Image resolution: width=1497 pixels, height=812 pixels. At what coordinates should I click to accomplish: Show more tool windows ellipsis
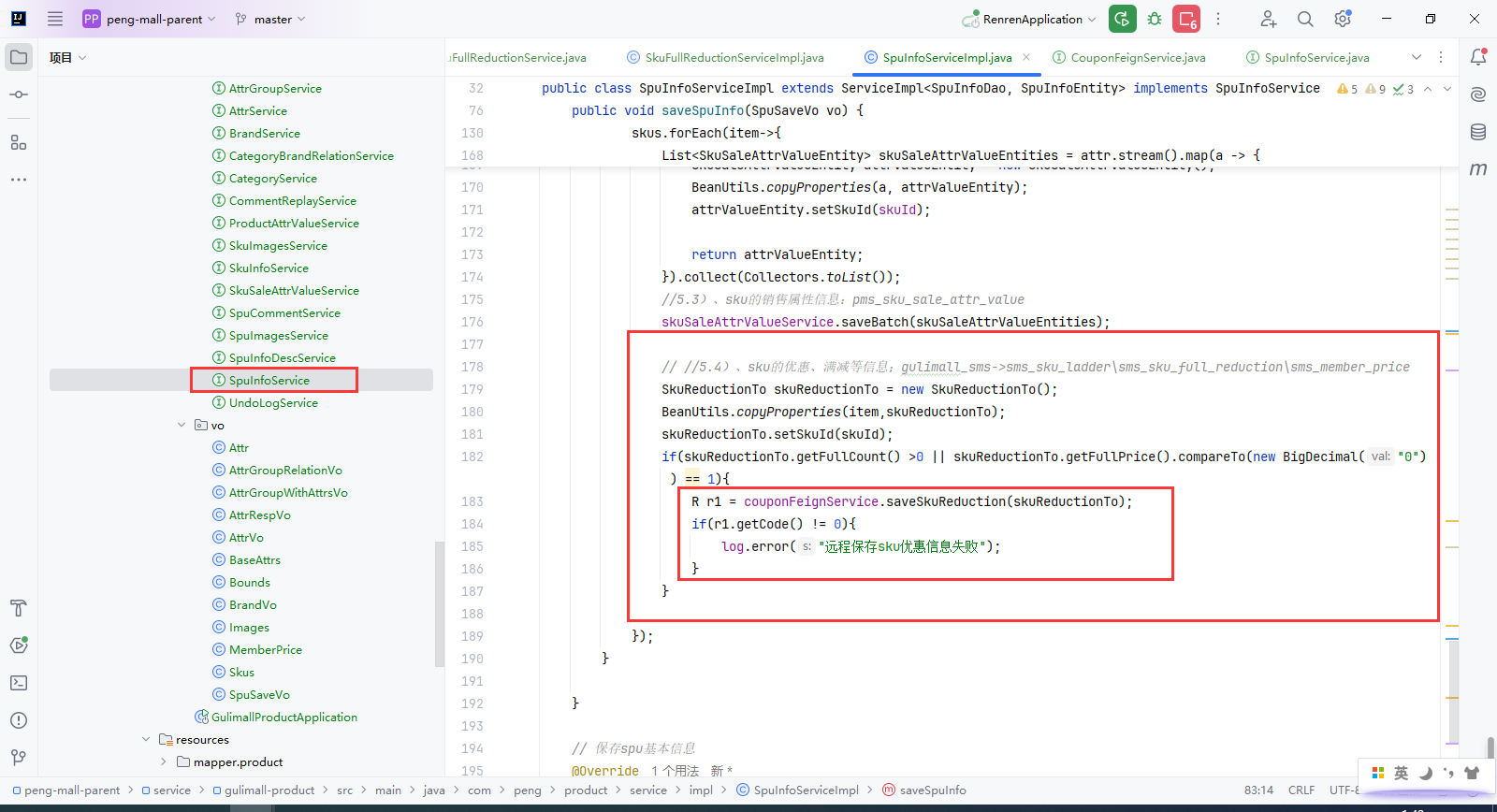pos(19,179)
